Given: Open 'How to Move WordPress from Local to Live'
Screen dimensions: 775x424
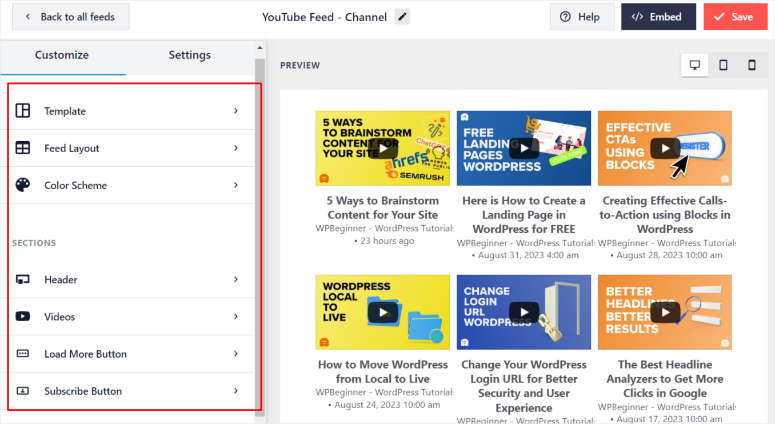Looking at the screenshot, I should coord(383,372).
